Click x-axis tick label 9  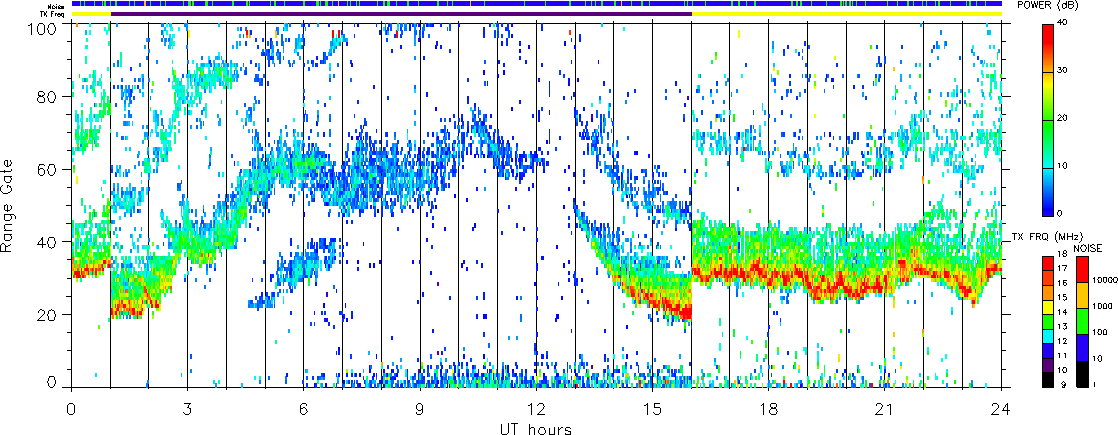tap(420, 409)
